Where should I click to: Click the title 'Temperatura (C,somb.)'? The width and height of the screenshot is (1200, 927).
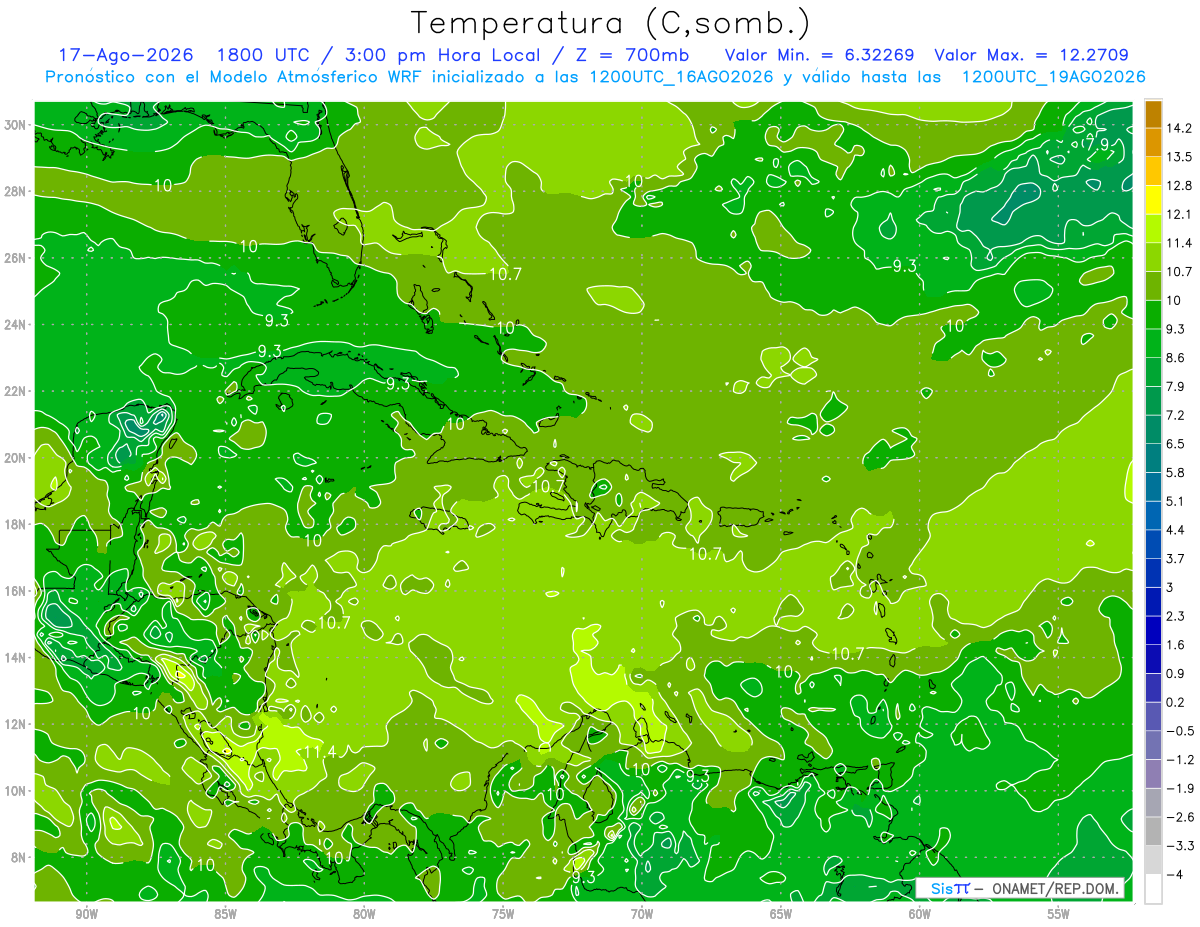coord(611,23)
